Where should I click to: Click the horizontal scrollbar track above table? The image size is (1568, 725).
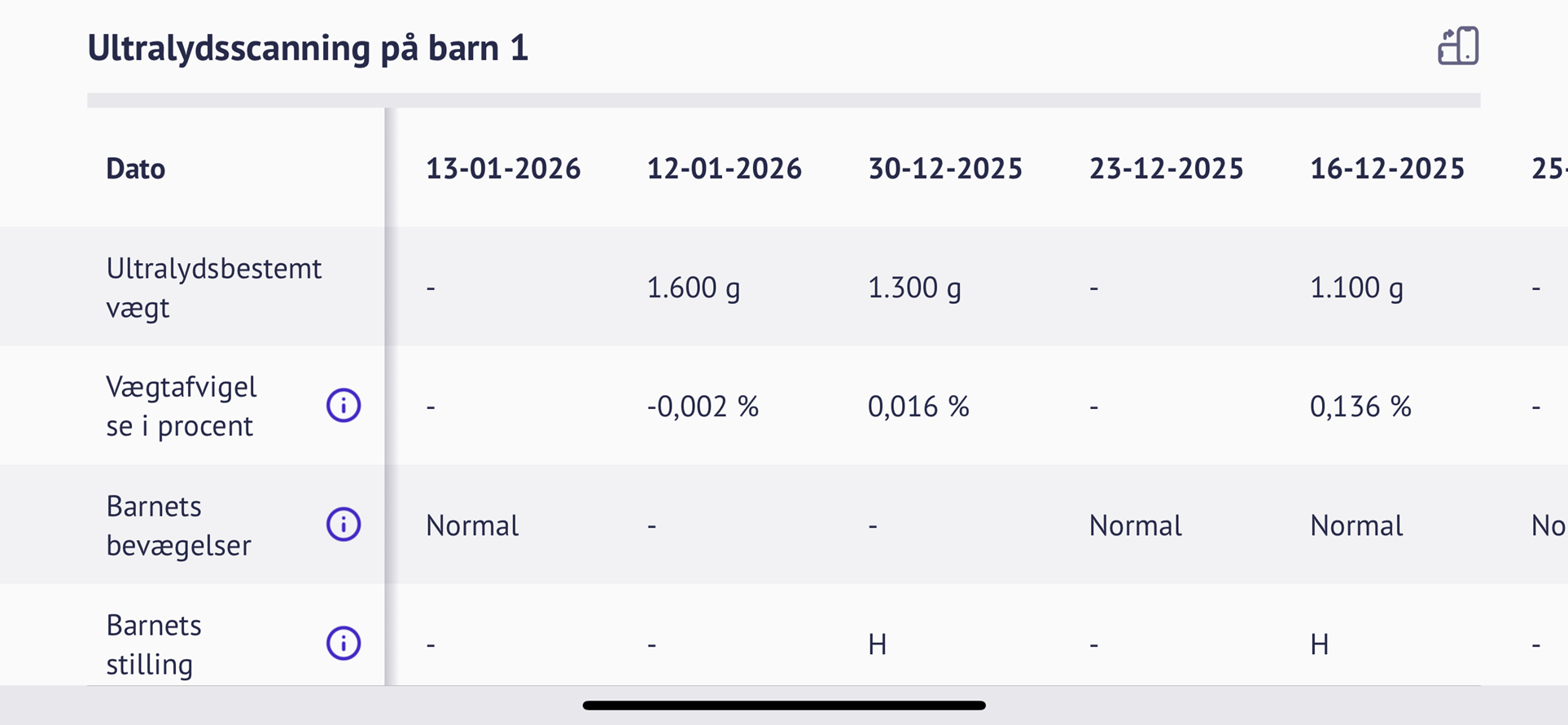click(x=783, y=100)
